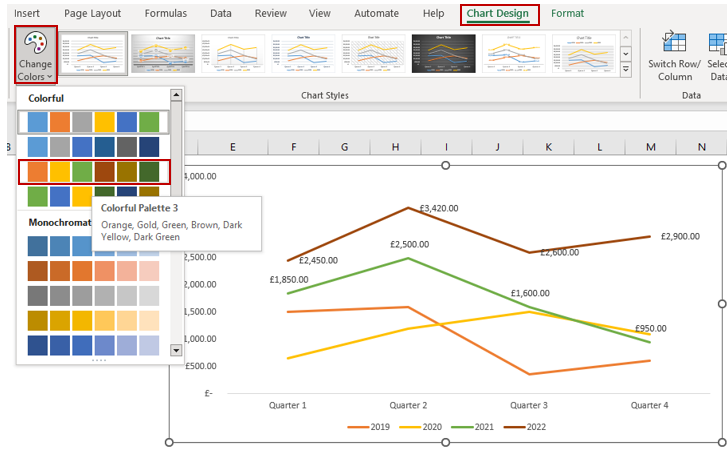This screenshot has width=727, height=450.
Task: Open the Page Layout tab
Action: click(x=92, y=13)
